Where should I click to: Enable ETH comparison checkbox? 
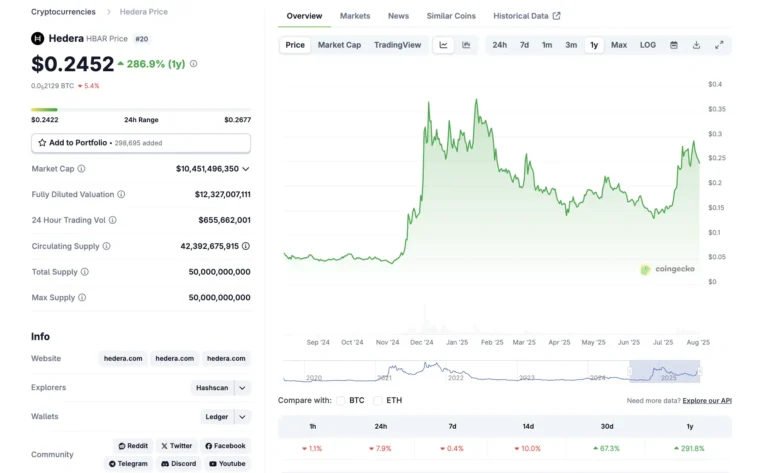[379, 400]
